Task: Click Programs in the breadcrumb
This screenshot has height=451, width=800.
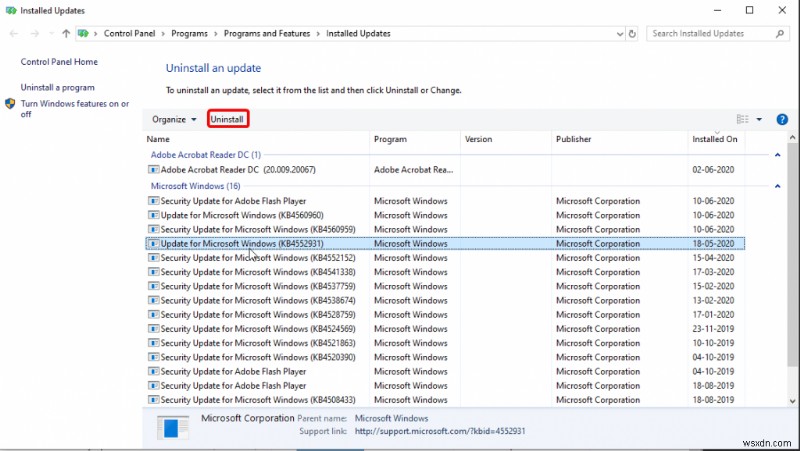Action: [x=189, y=34]
